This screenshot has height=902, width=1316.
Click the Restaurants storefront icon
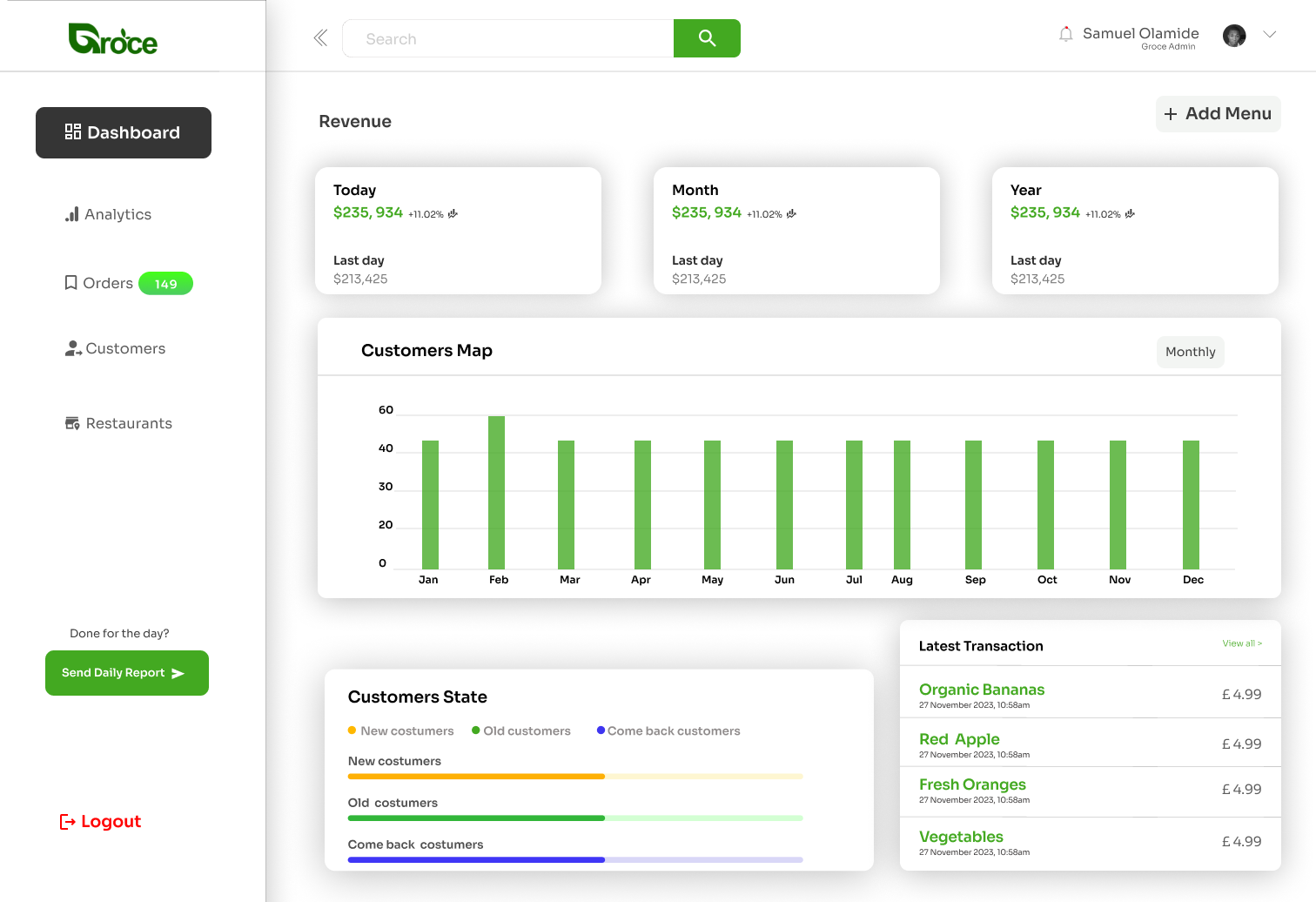tap(73, 423)
